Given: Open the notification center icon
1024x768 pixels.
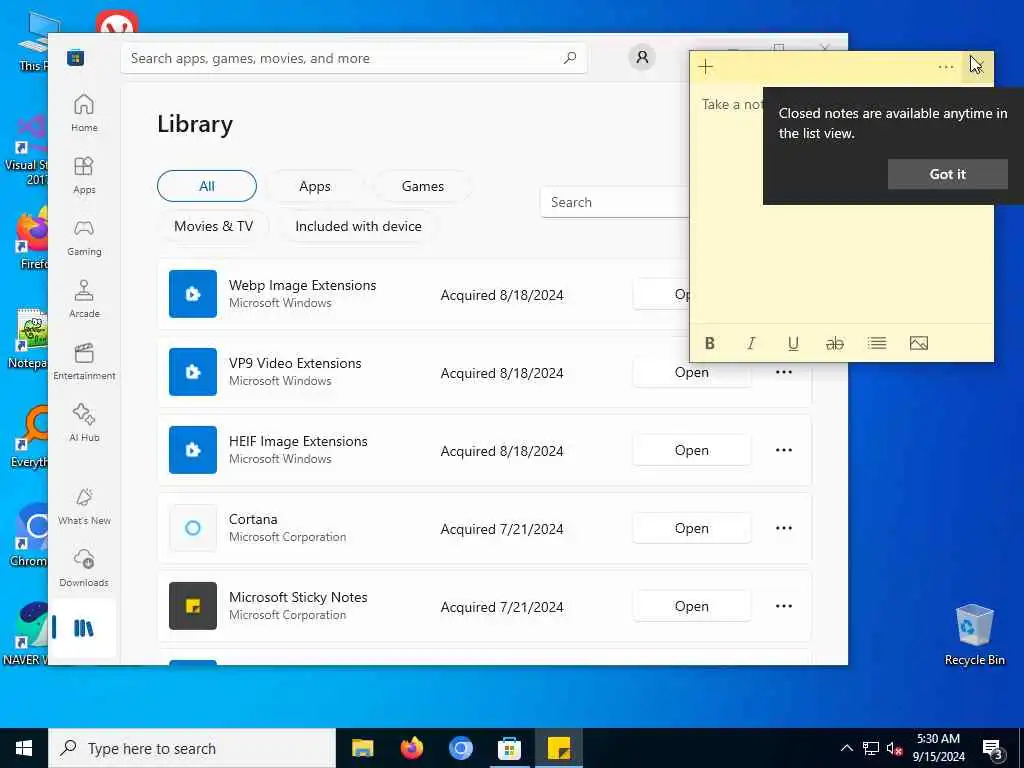Looking at the screenshot, I should (993, 748).
